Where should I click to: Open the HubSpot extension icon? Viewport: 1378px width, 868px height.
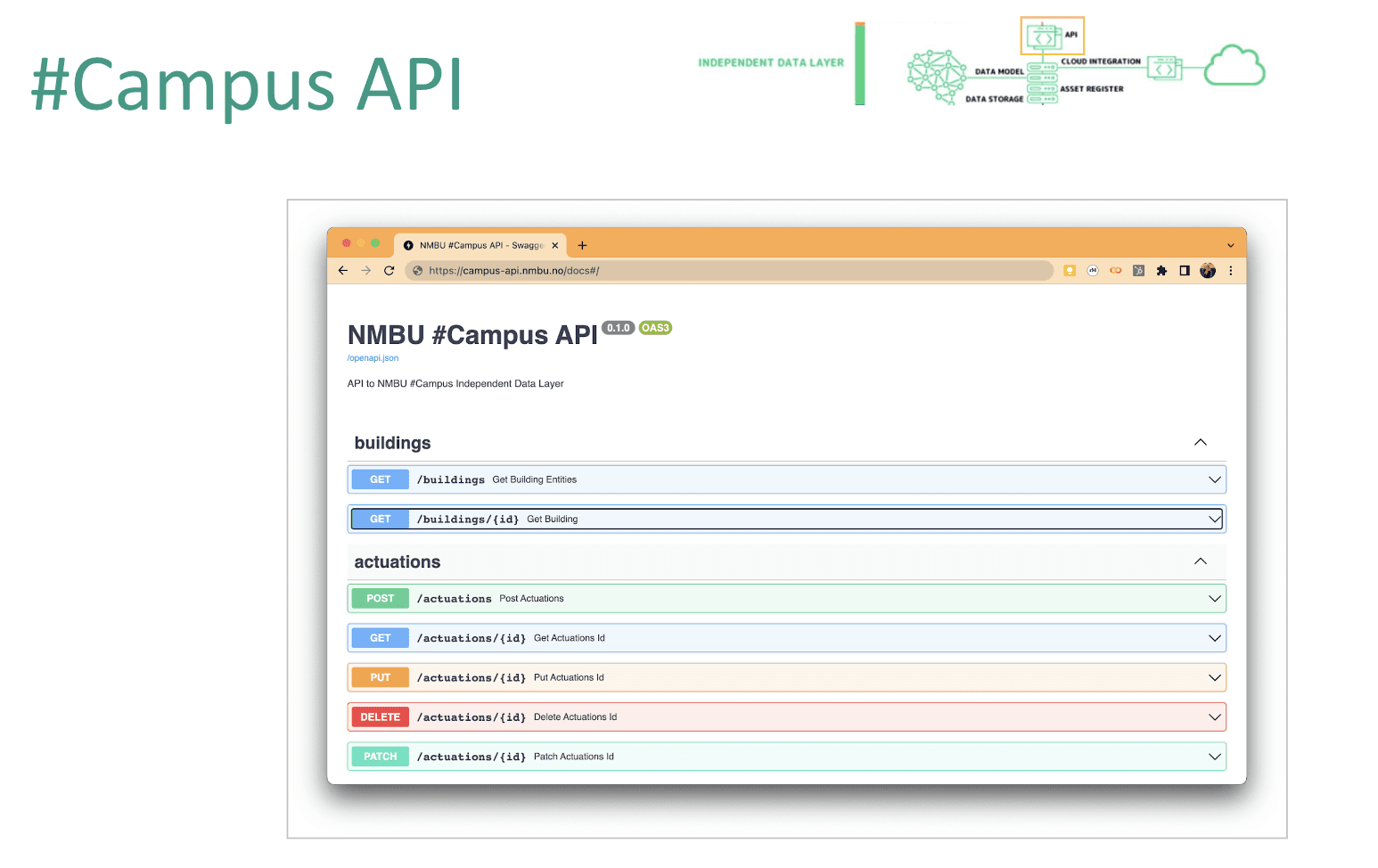pos(1138,271)
